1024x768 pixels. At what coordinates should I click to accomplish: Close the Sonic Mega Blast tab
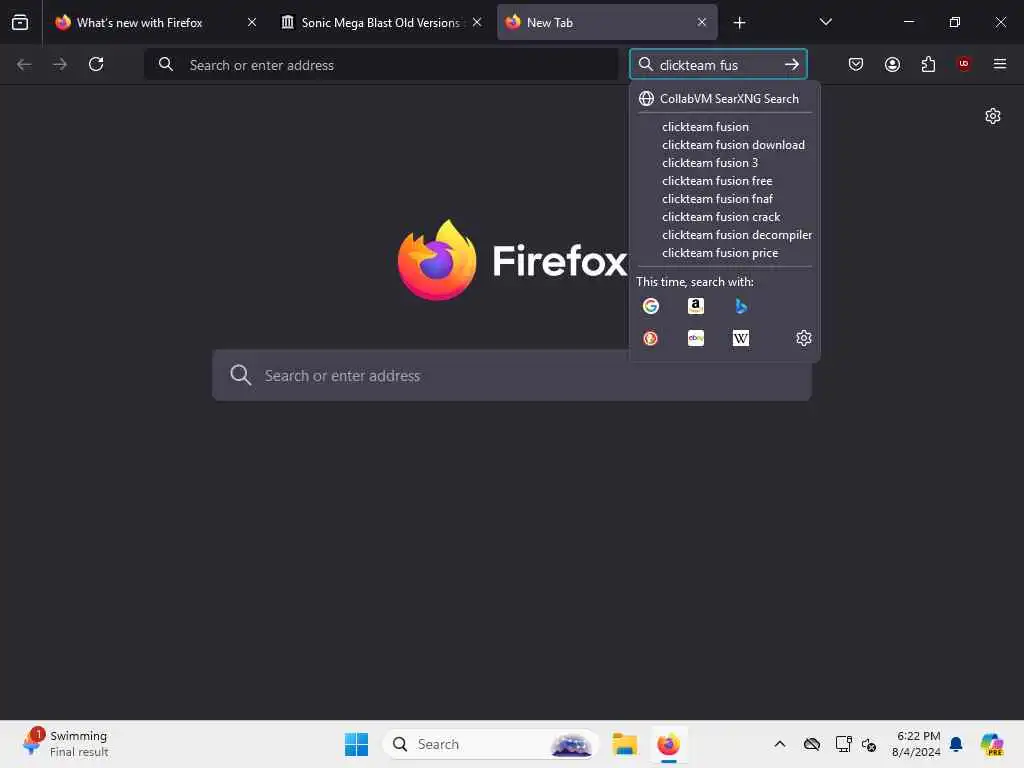tap(477, 22)
